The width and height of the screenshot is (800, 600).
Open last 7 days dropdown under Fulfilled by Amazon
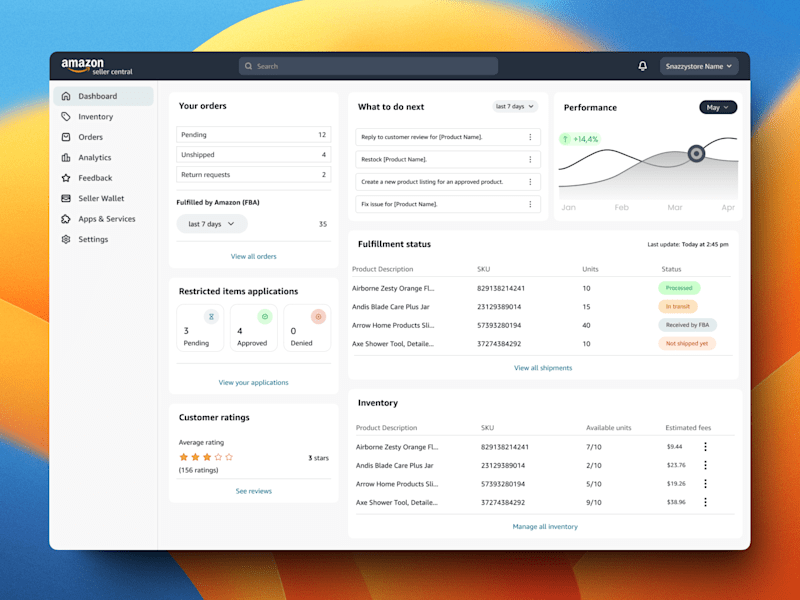coord(212,224)
